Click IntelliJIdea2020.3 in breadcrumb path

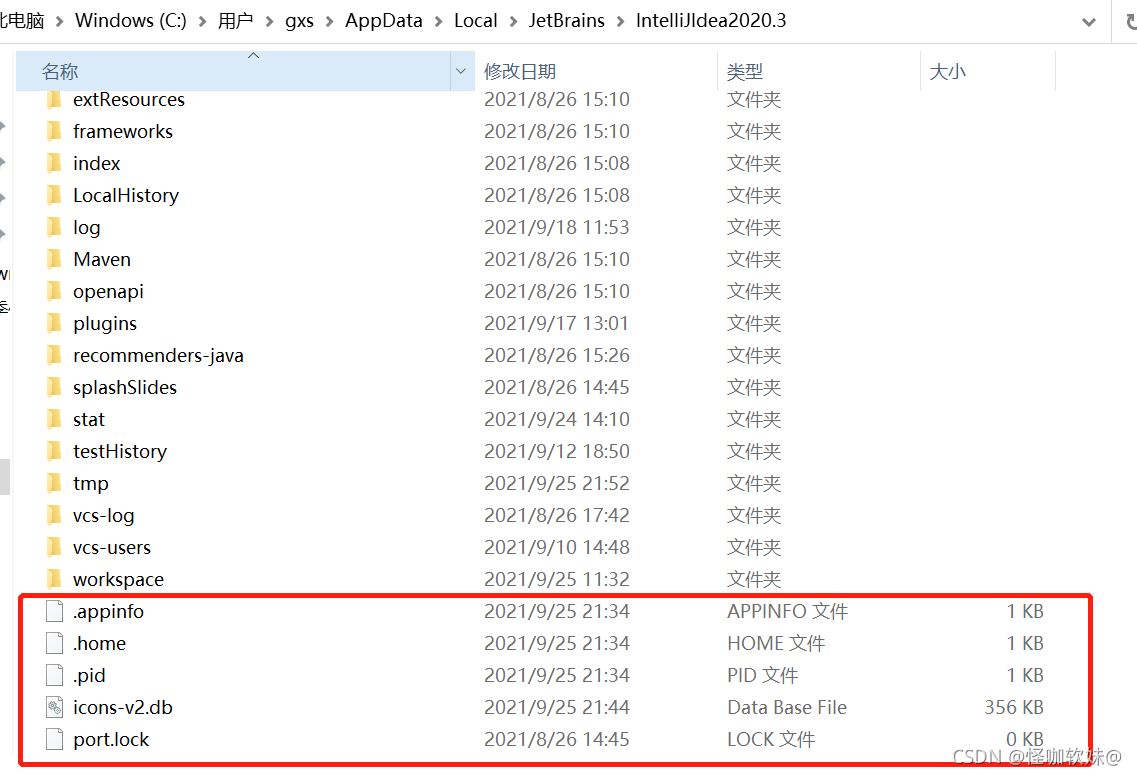click(711, 20)
